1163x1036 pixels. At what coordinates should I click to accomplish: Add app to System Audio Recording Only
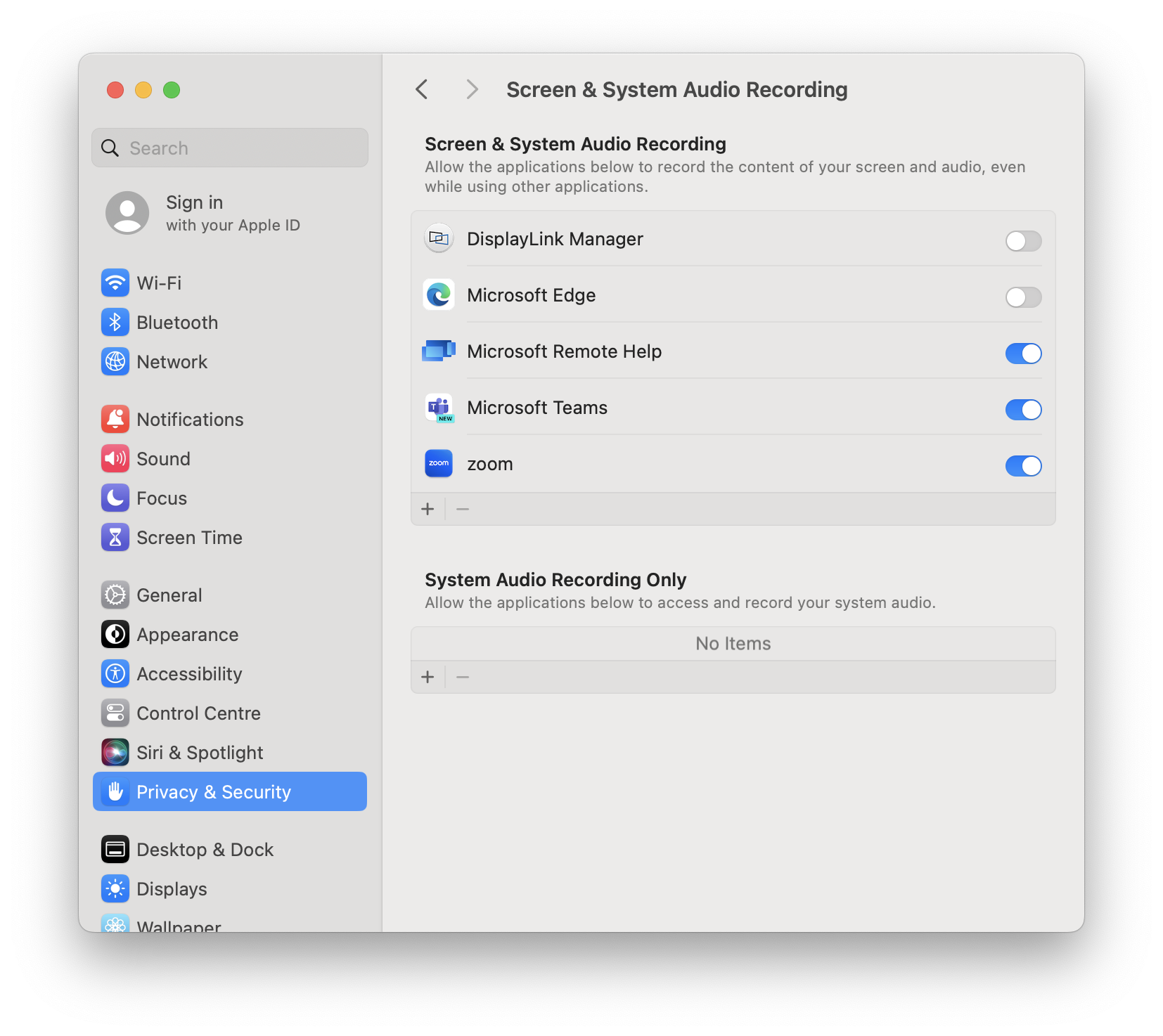tap(428, 677)
